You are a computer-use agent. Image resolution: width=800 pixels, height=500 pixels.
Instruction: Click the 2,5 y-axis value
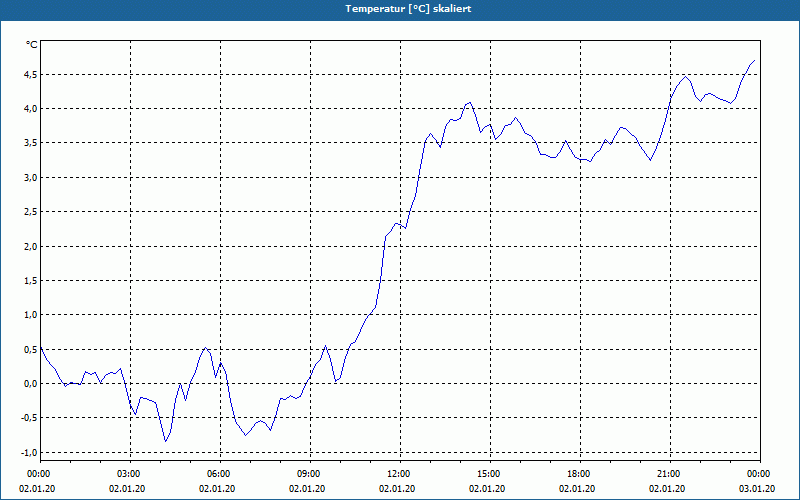[x=31, y=212]
